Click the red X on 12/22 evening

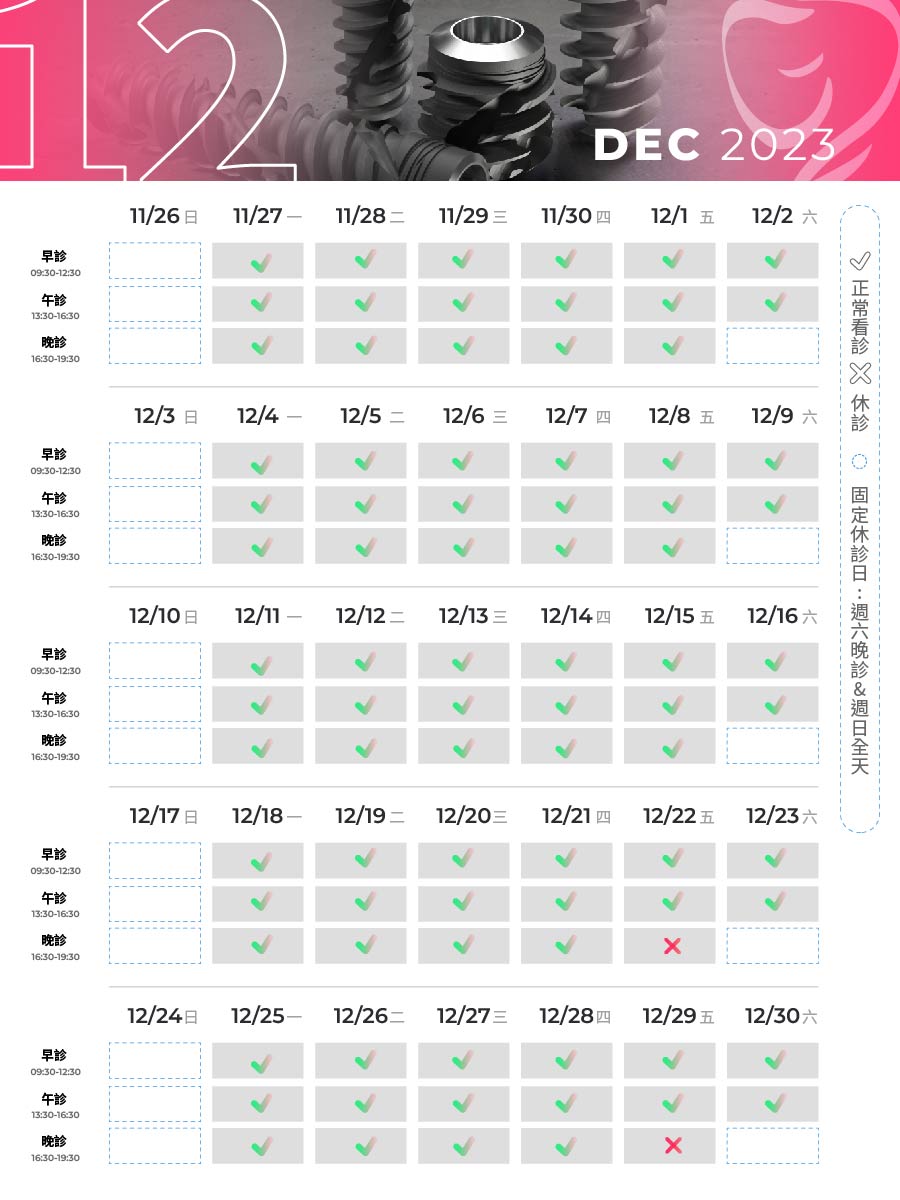pyautogui.click(x=671, y=946)
